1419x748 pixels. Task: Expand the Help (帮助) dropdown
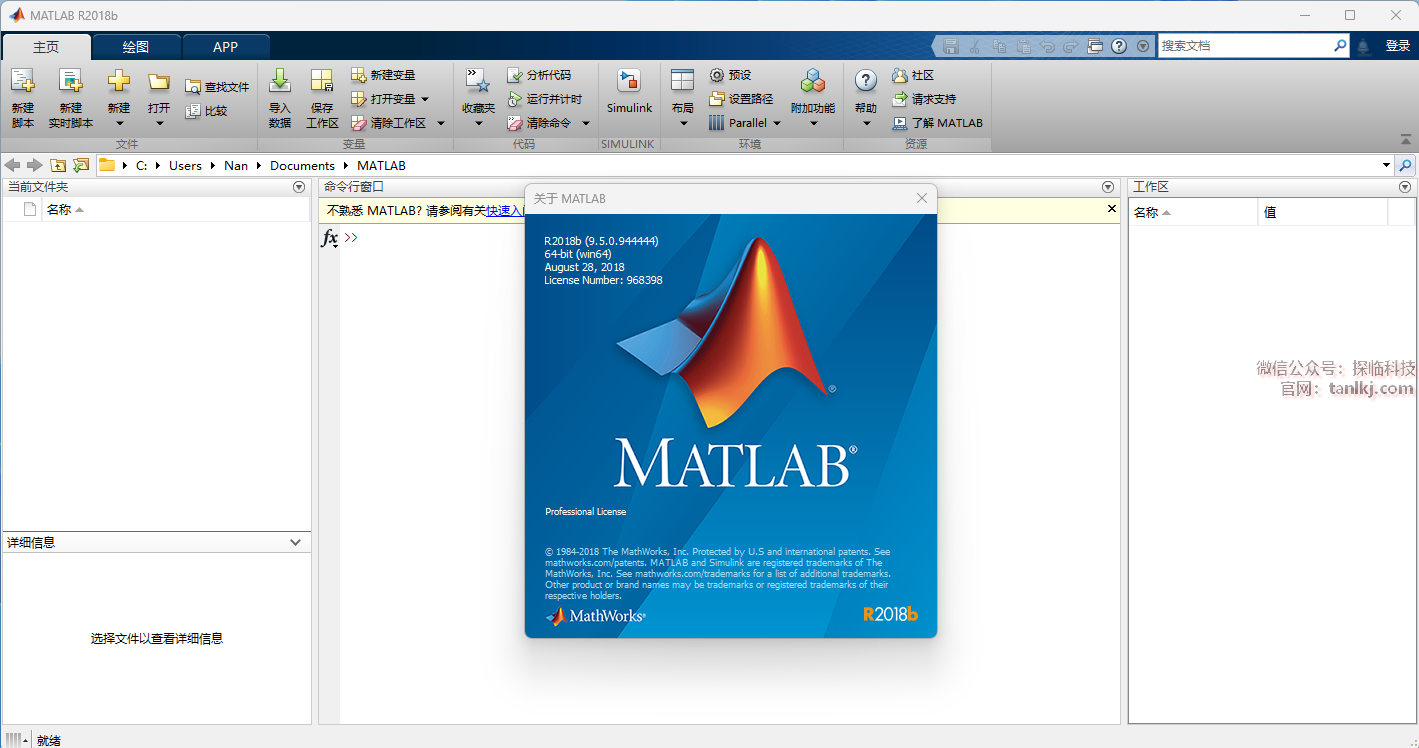click(x=866, y=124)
